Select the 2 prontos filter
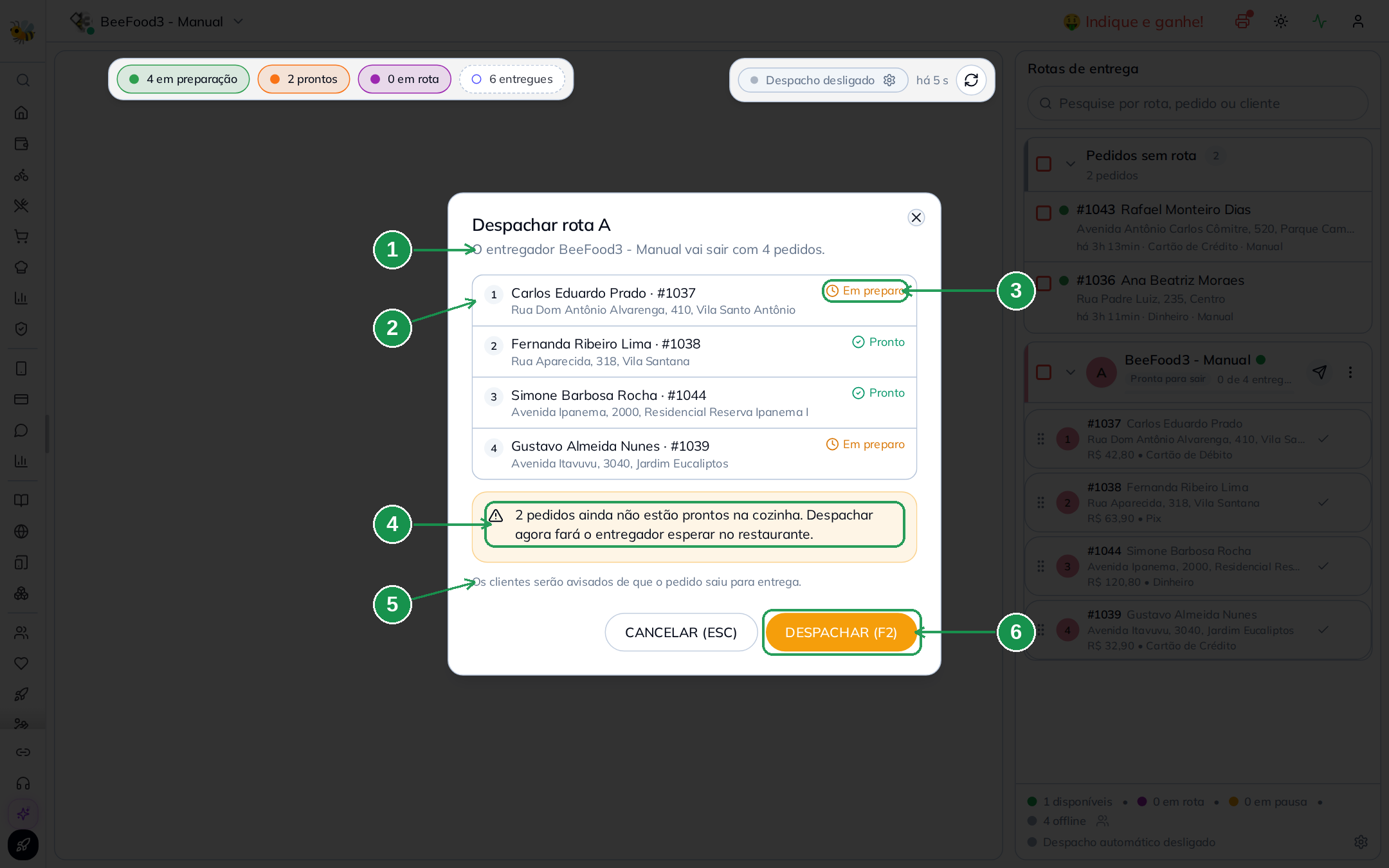The width and height of the screenshot is (1389, 868). pos(304,79)
